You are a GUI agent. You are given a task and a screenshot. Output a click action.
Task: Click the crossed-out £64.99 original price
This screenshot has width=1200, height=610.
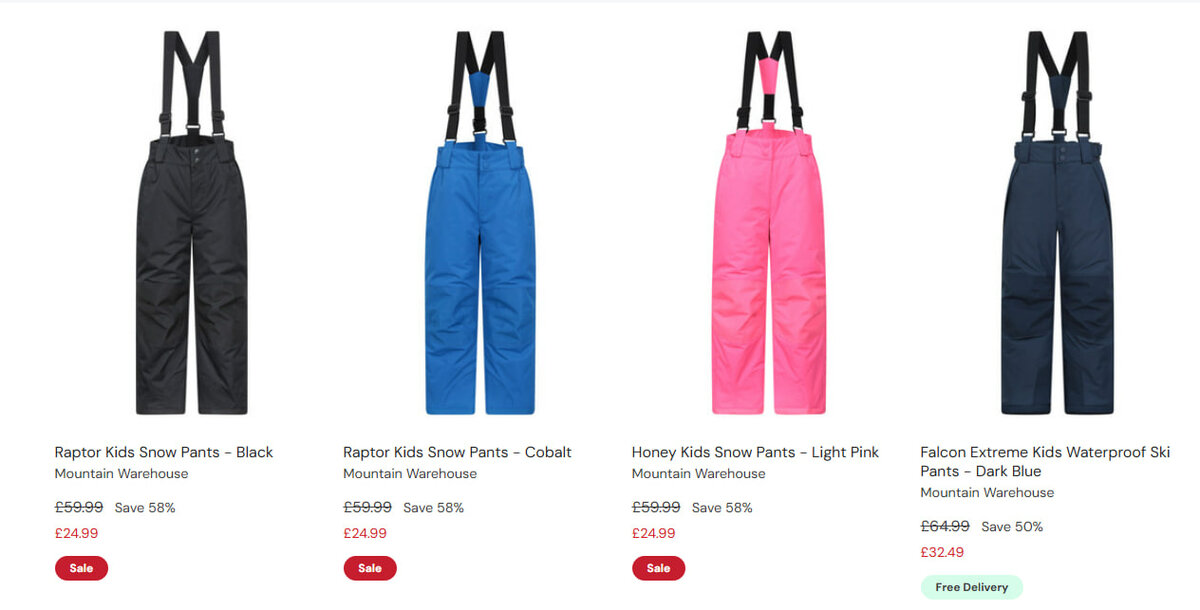945,526
